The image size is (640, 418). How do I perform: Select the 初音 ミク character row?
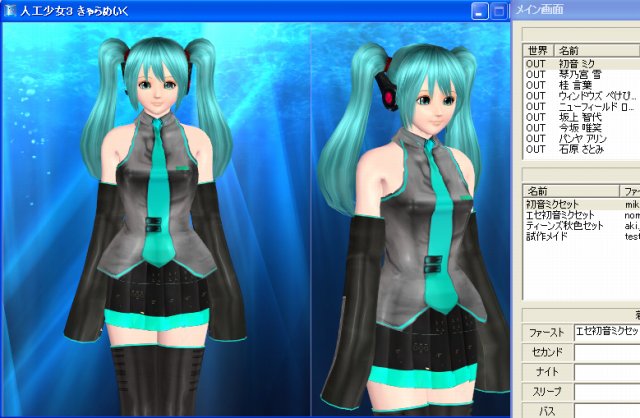(582, 64)
